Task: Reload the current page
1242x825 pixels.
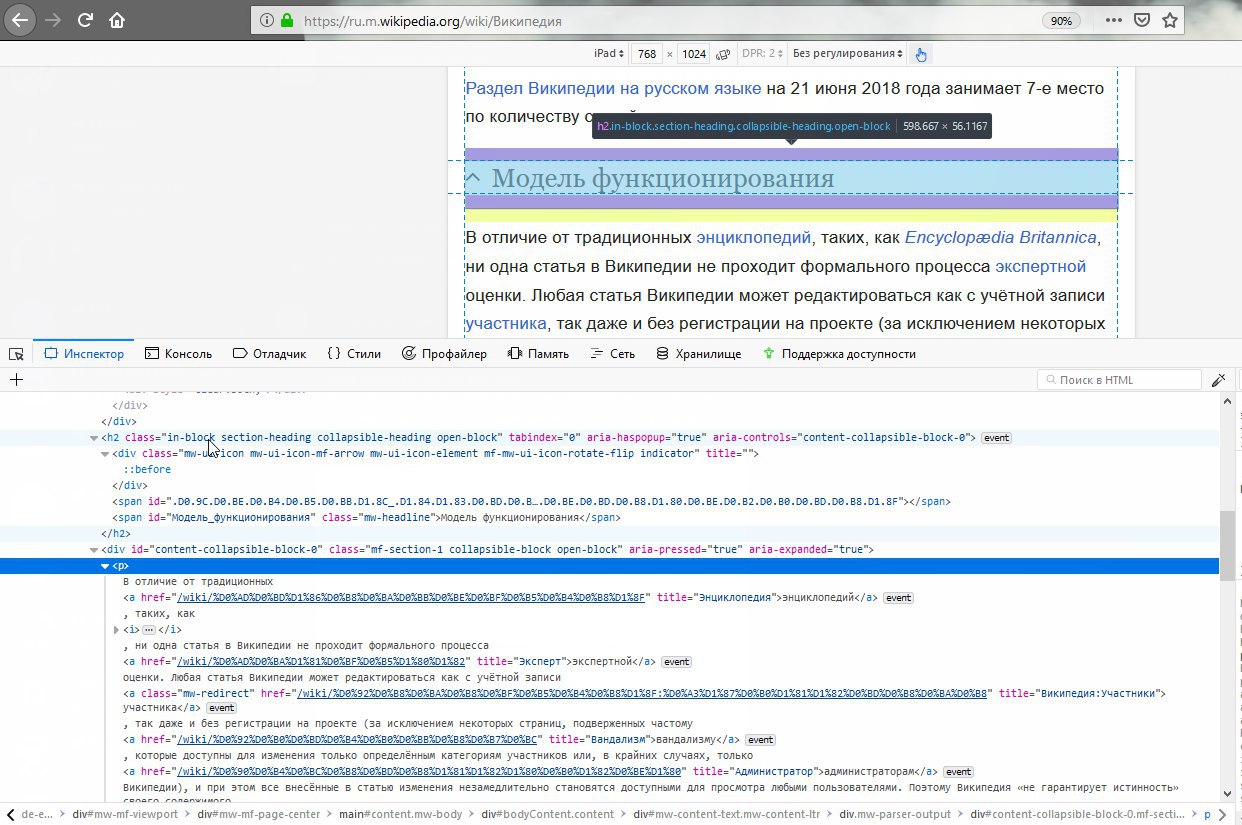Action: (x=86, y=20)
